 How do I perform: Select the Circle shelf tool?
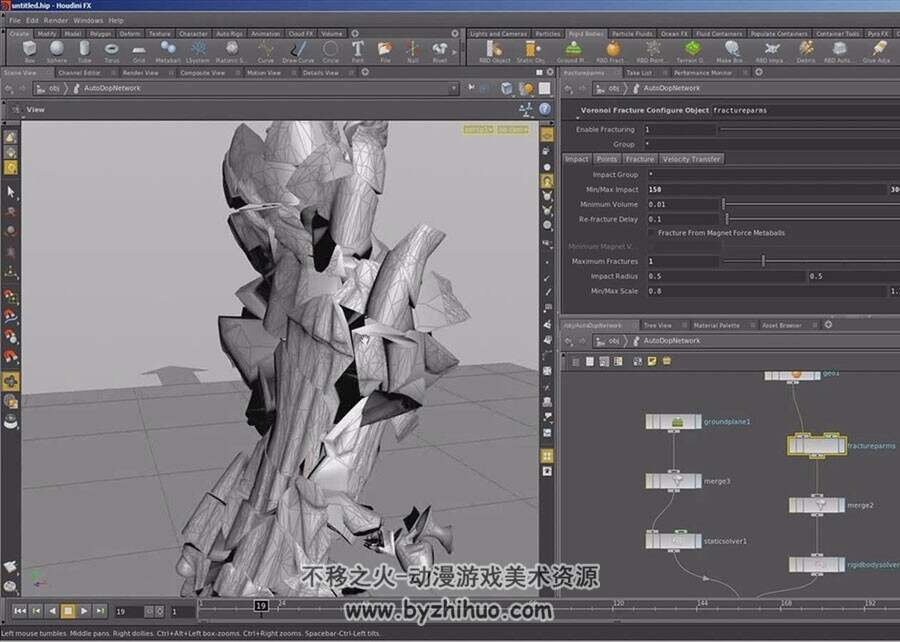331,51
